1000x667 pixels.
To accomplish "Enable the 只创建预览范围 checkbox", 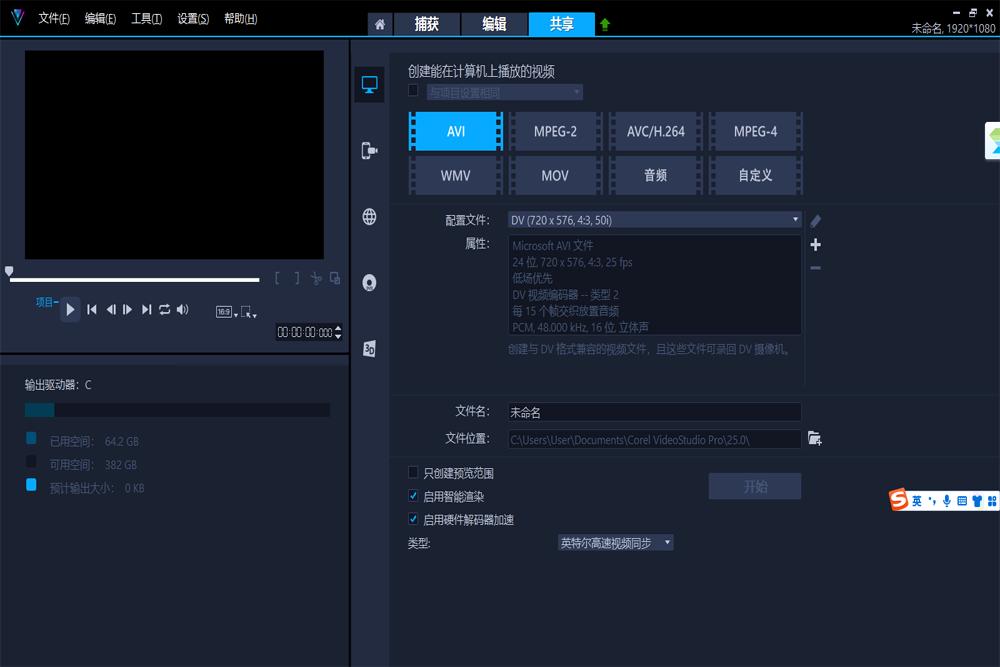I will click(413, 472).
